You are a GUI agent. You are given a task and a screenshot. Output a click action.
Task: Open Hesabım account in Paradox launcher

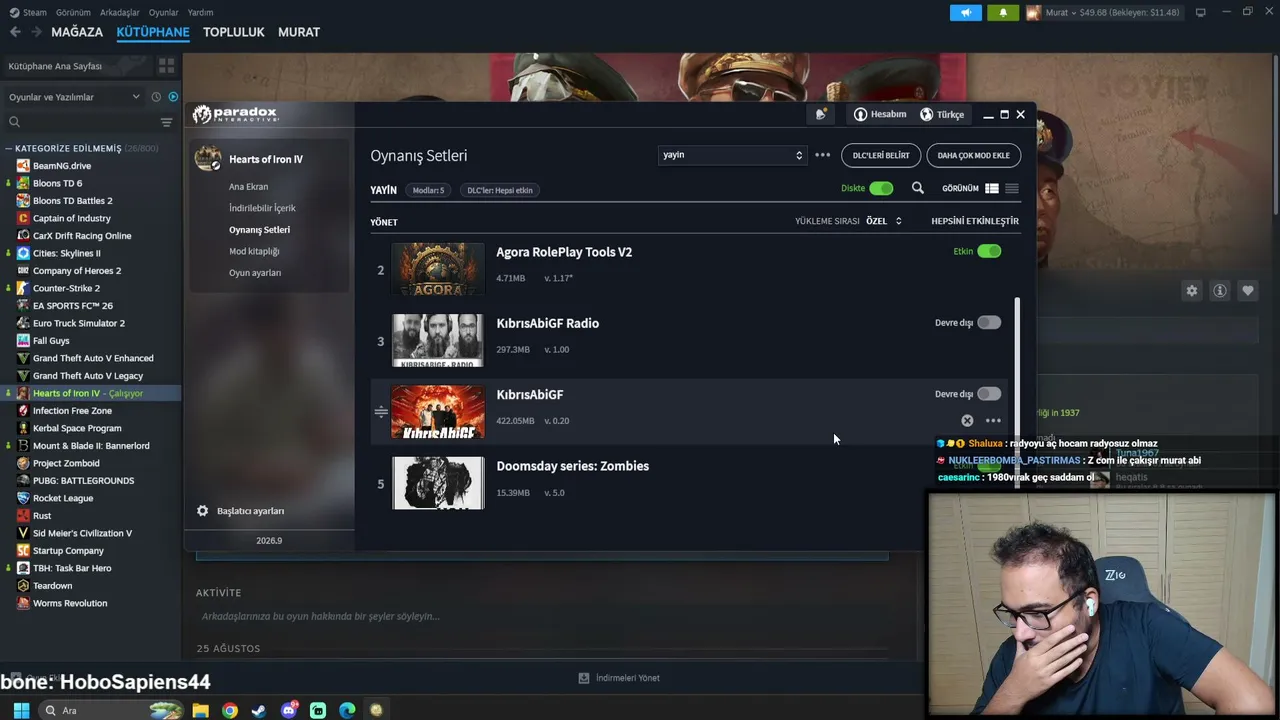coord(880,114)
